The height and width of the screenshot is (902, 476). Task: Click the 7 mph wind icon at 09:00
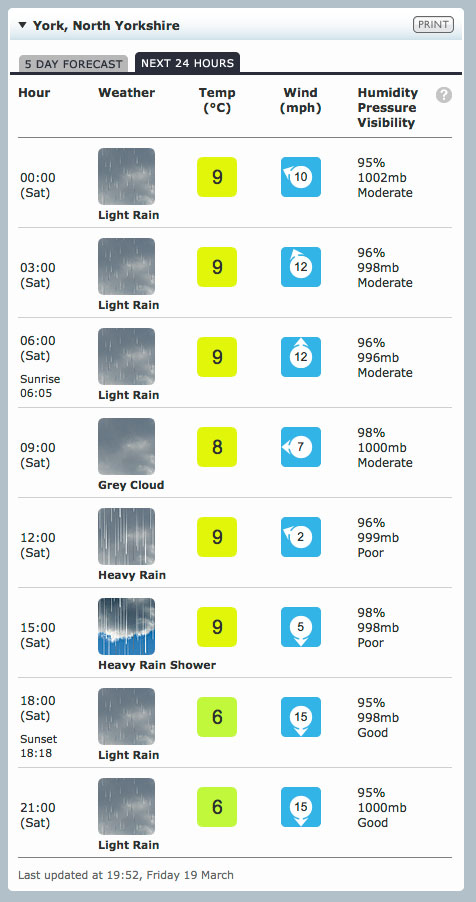[x=301, y=446]
